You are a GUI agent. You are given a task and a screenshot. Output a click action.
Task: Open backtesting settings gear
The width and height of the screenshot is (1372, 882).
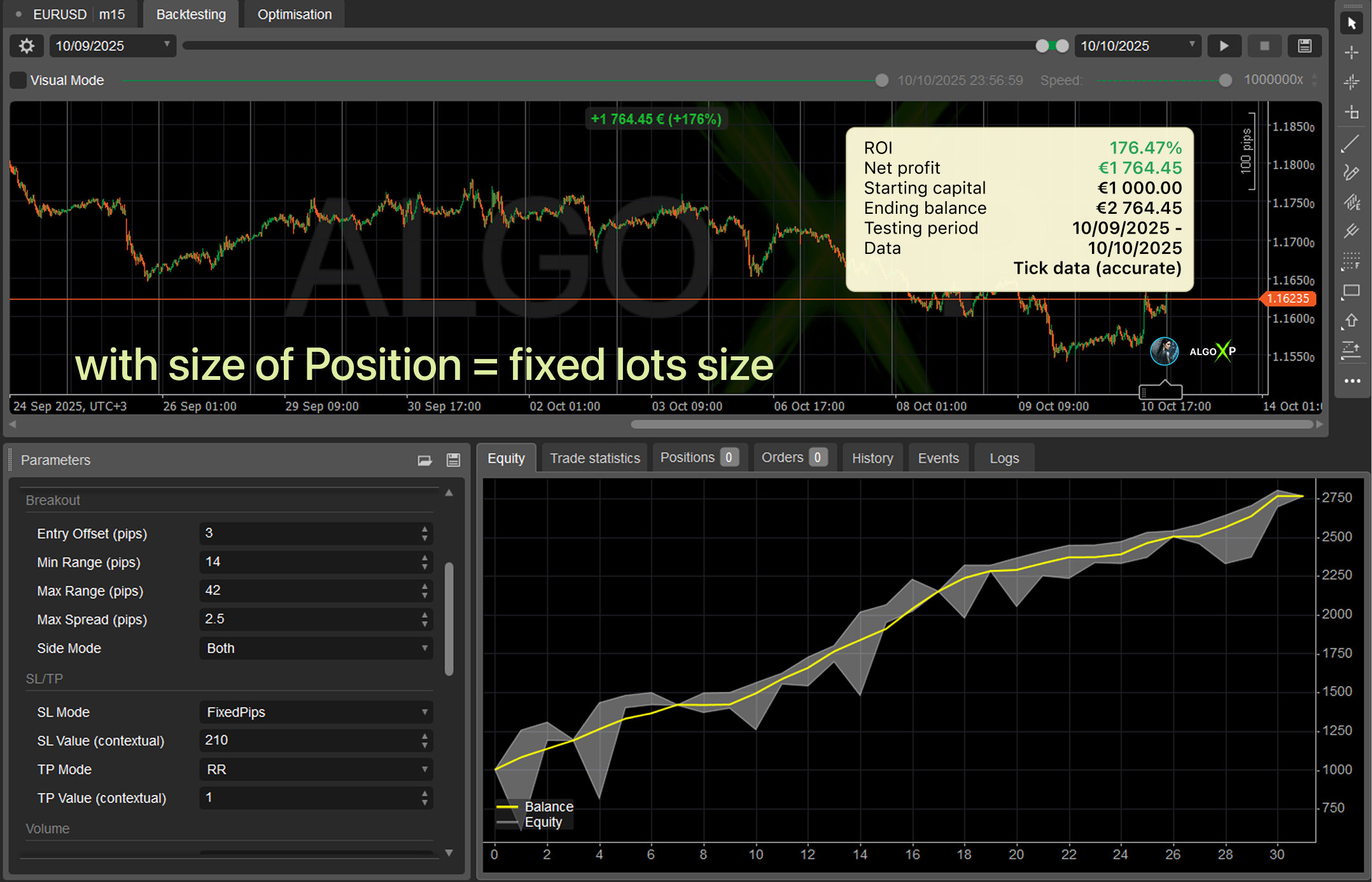tap(26, 46)
